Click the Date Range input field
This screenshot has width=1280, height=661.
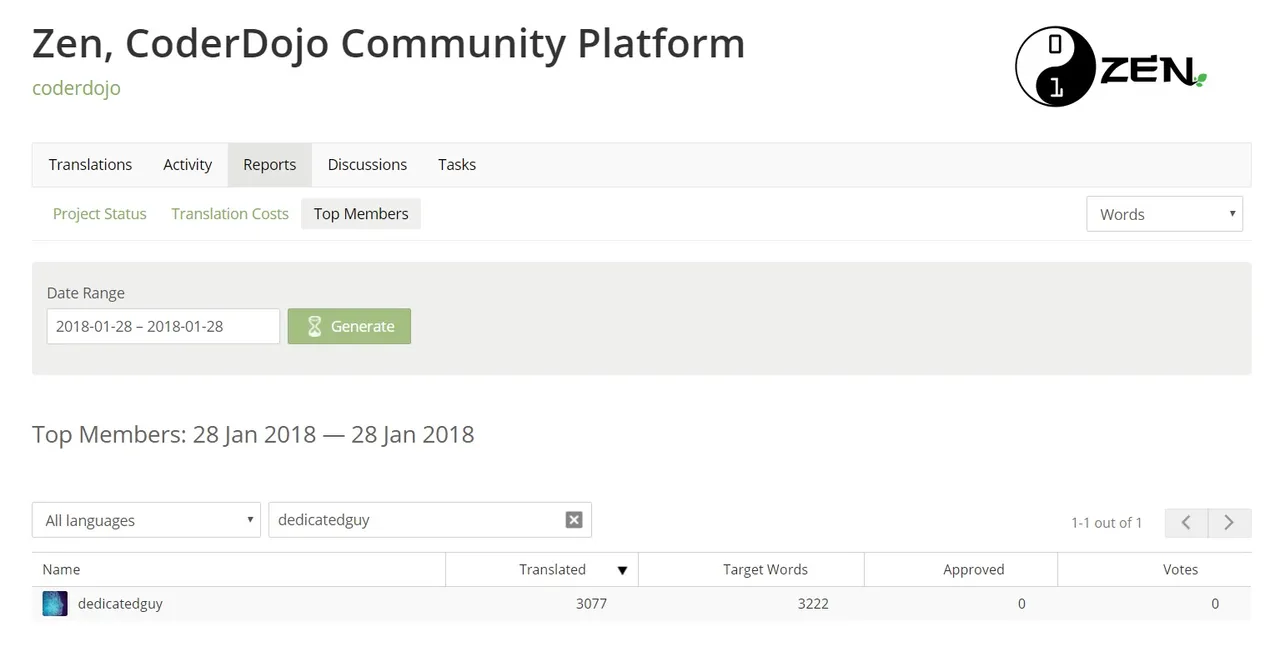[x=163, y=326]
